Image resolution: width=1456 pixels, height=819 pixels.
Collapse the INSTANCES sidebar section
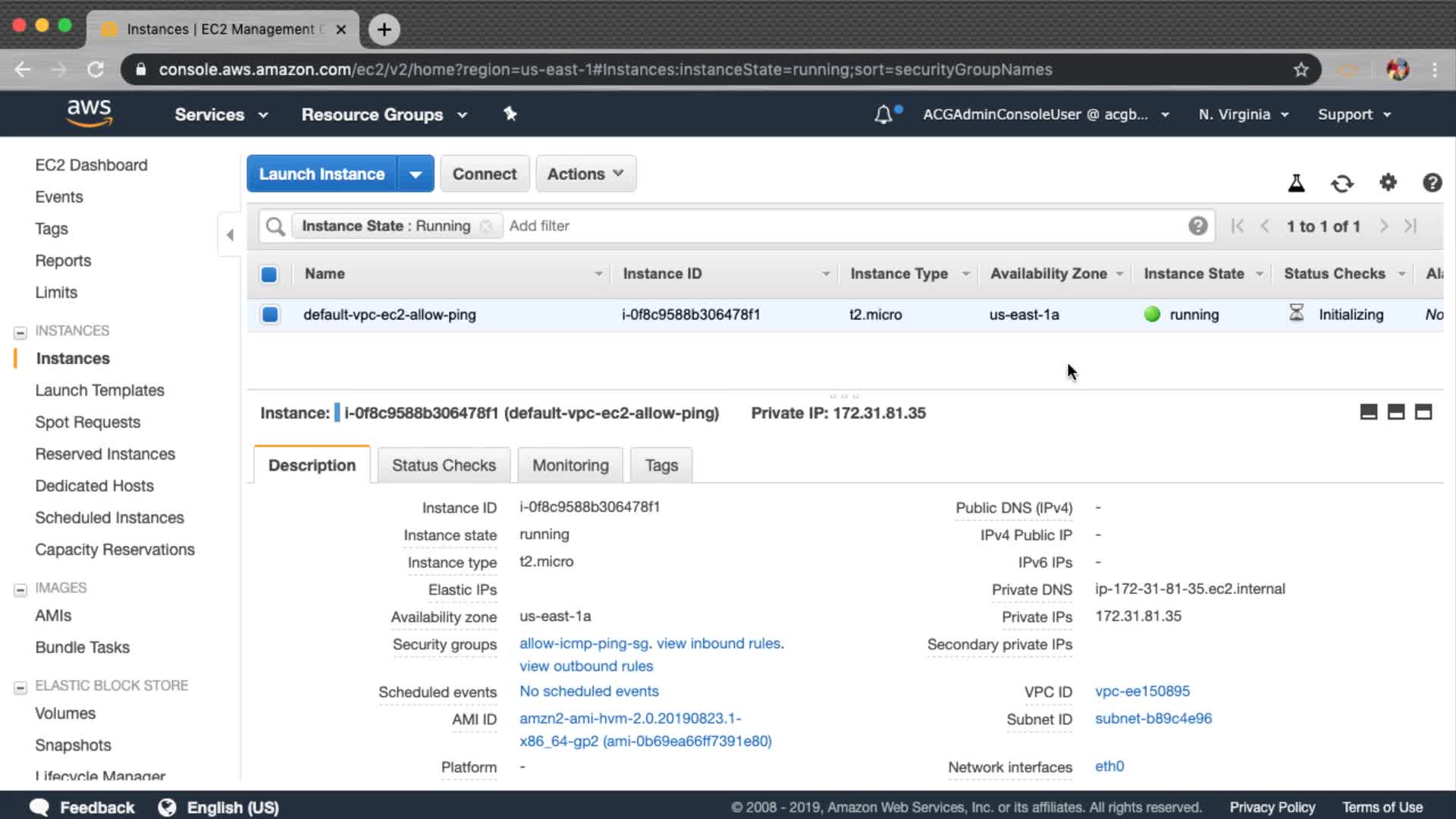coord(20,331)
